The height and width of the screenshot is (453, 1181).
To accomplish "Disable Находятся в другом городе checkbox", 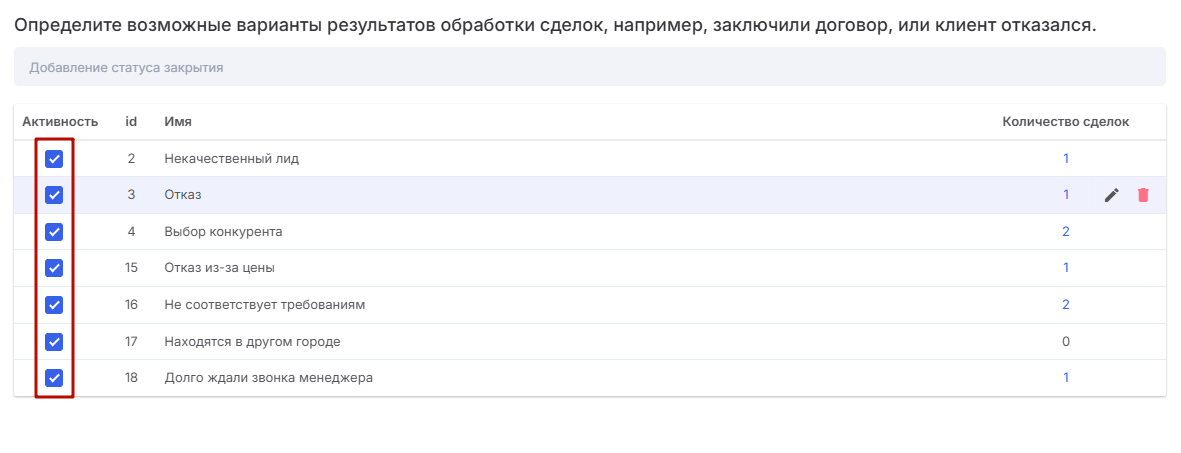I will pyautogui.click(x=54, y=342).
